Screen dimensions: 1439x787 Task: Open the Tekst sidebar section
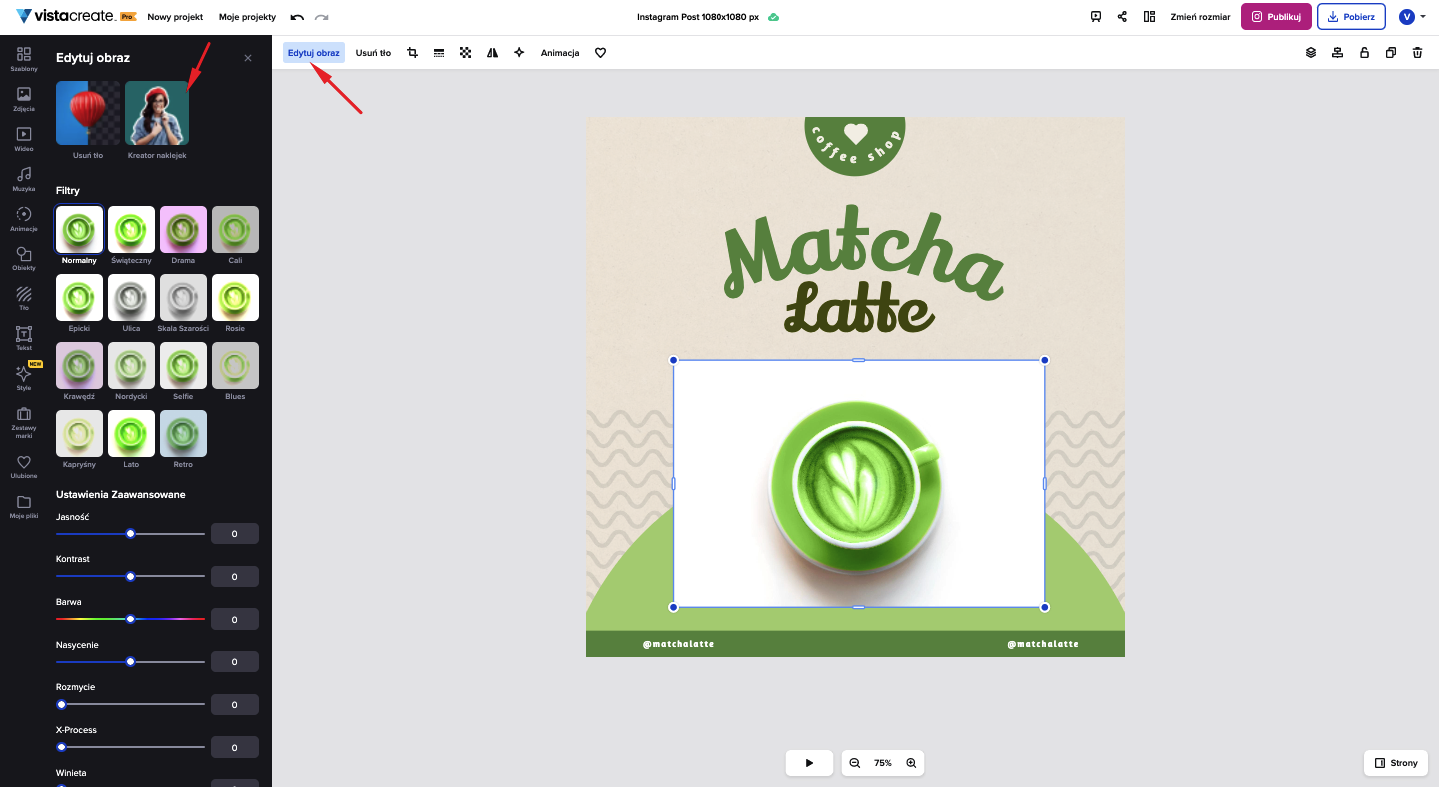pyautogui.click(x=24, y=338)
